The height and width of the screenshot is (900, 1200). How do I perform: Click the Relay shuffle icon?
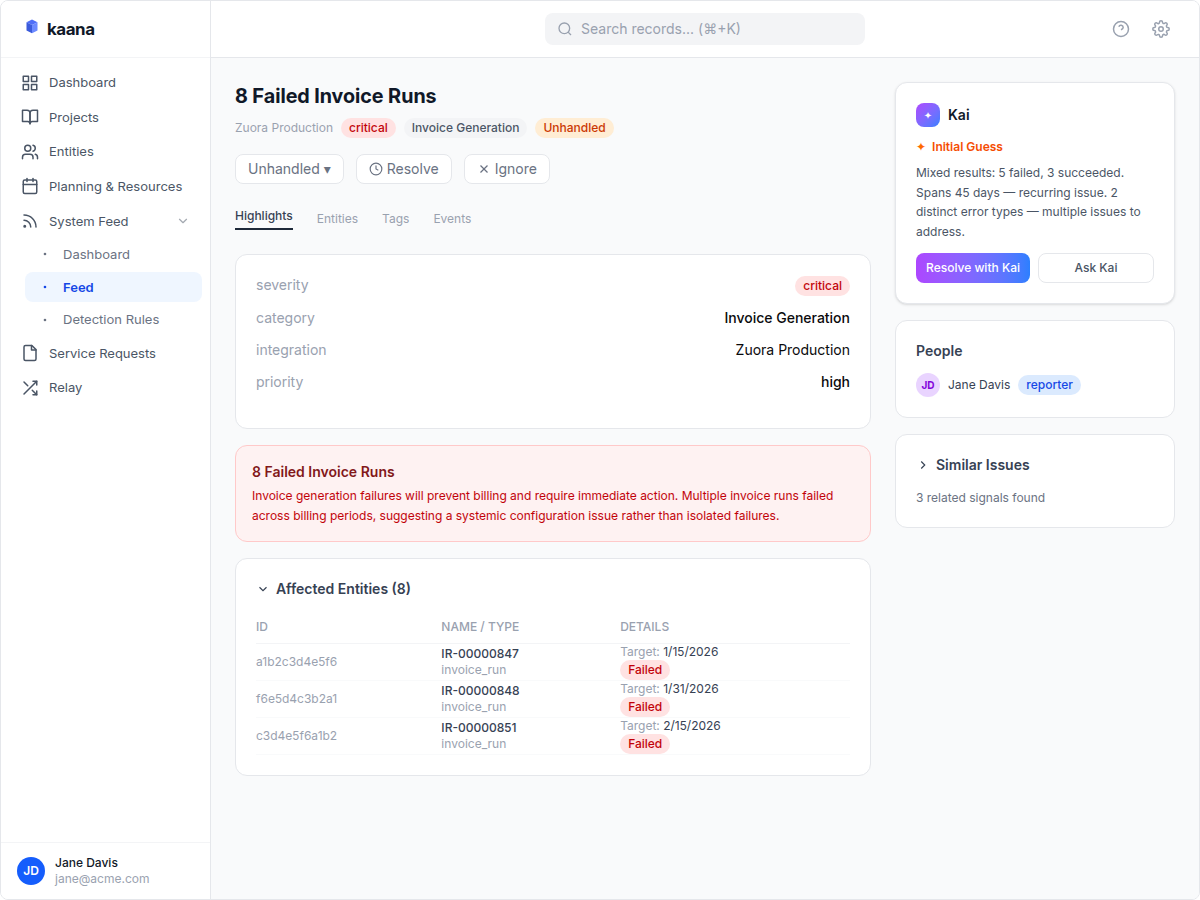pyautogui.click(x=30, y=388)
